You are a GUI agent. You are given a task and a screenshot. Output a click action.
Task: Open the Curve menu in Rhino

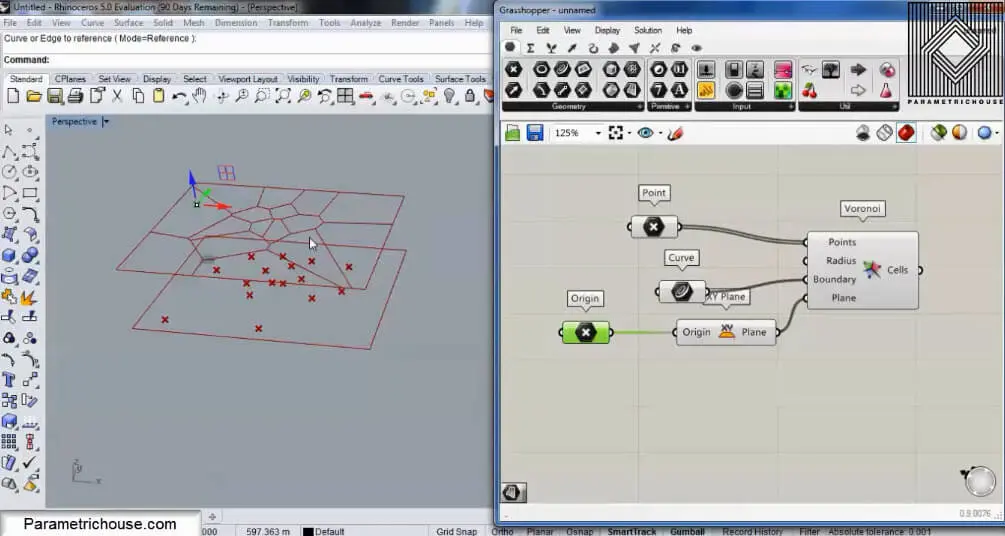point(92,22)
